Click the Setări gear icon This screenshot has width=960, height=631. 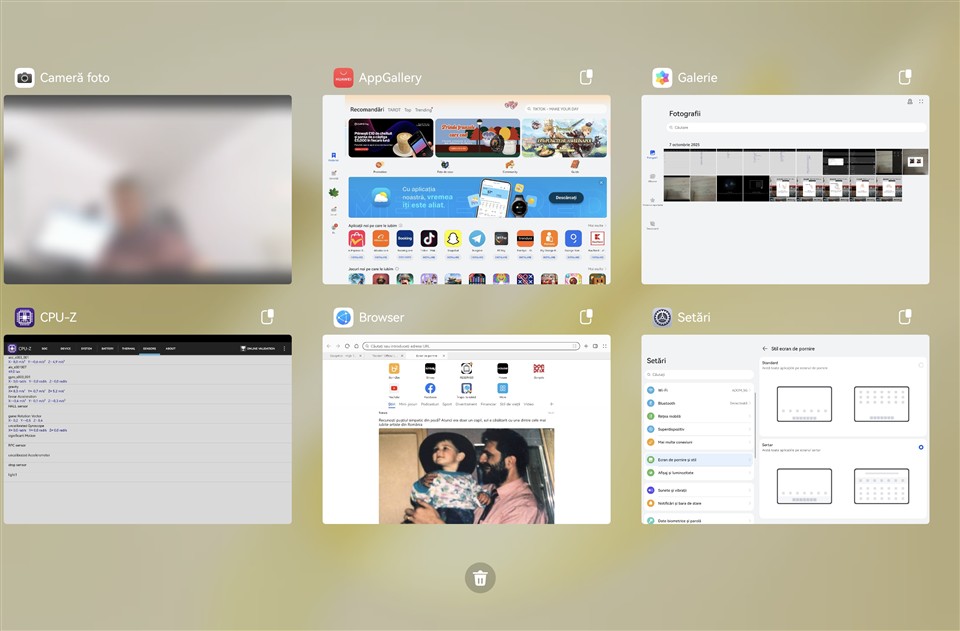click(x=662, y=318)
